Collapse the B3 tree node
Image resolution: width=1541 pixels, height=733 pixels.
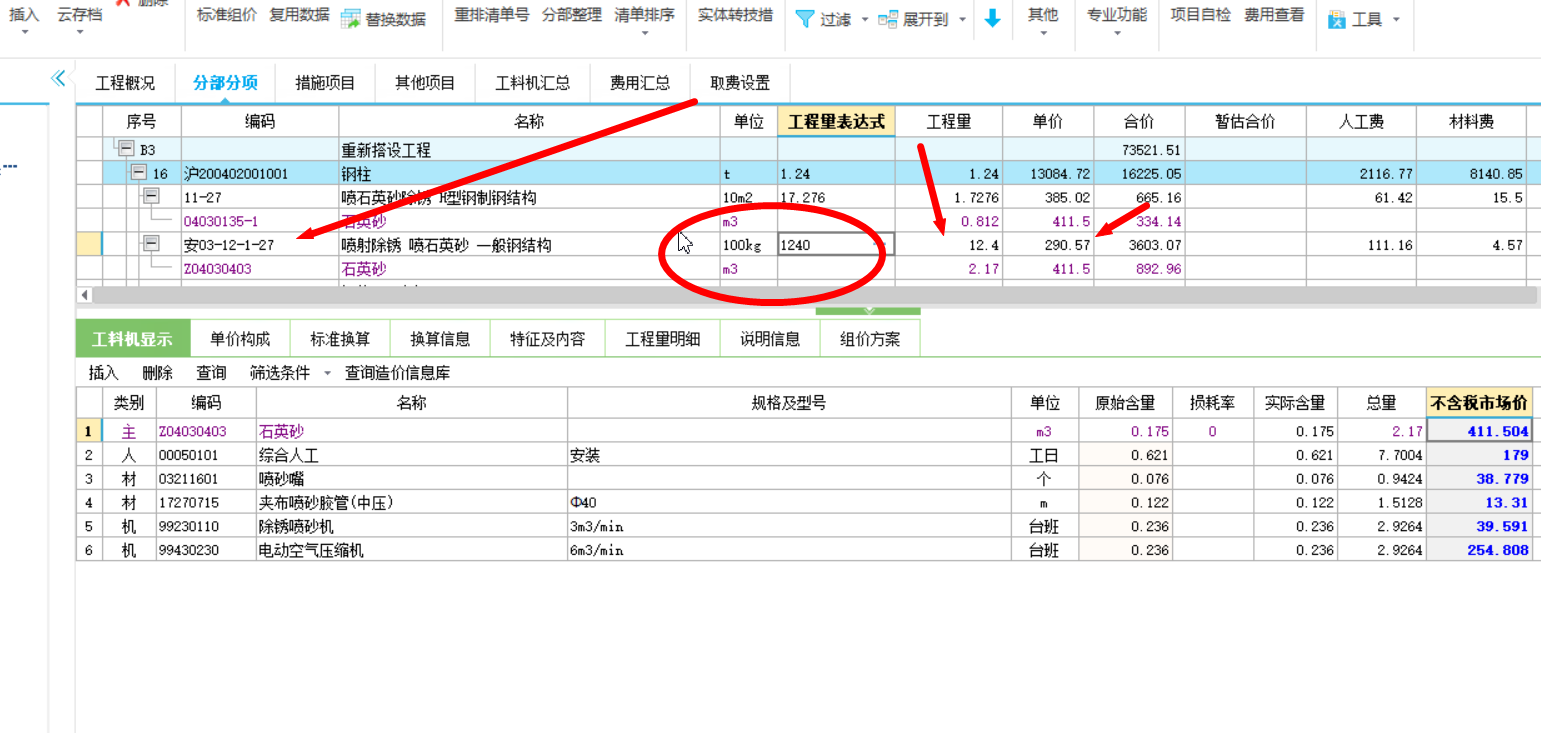point(126,149)
